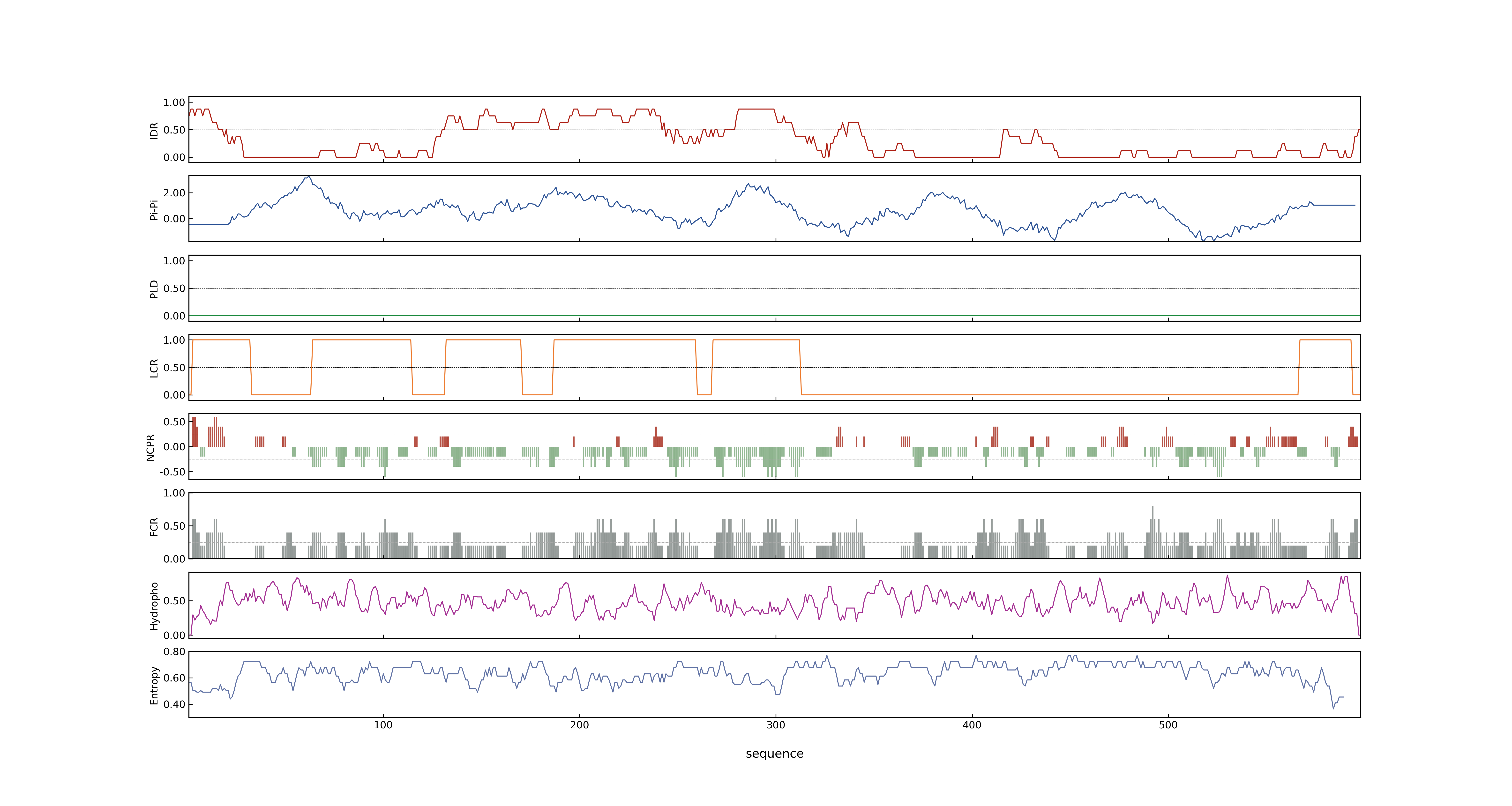Click the 0.50 tick of the Hydropho panel
This screenshot has width=1512, height=806.
(x=174, y=601)
